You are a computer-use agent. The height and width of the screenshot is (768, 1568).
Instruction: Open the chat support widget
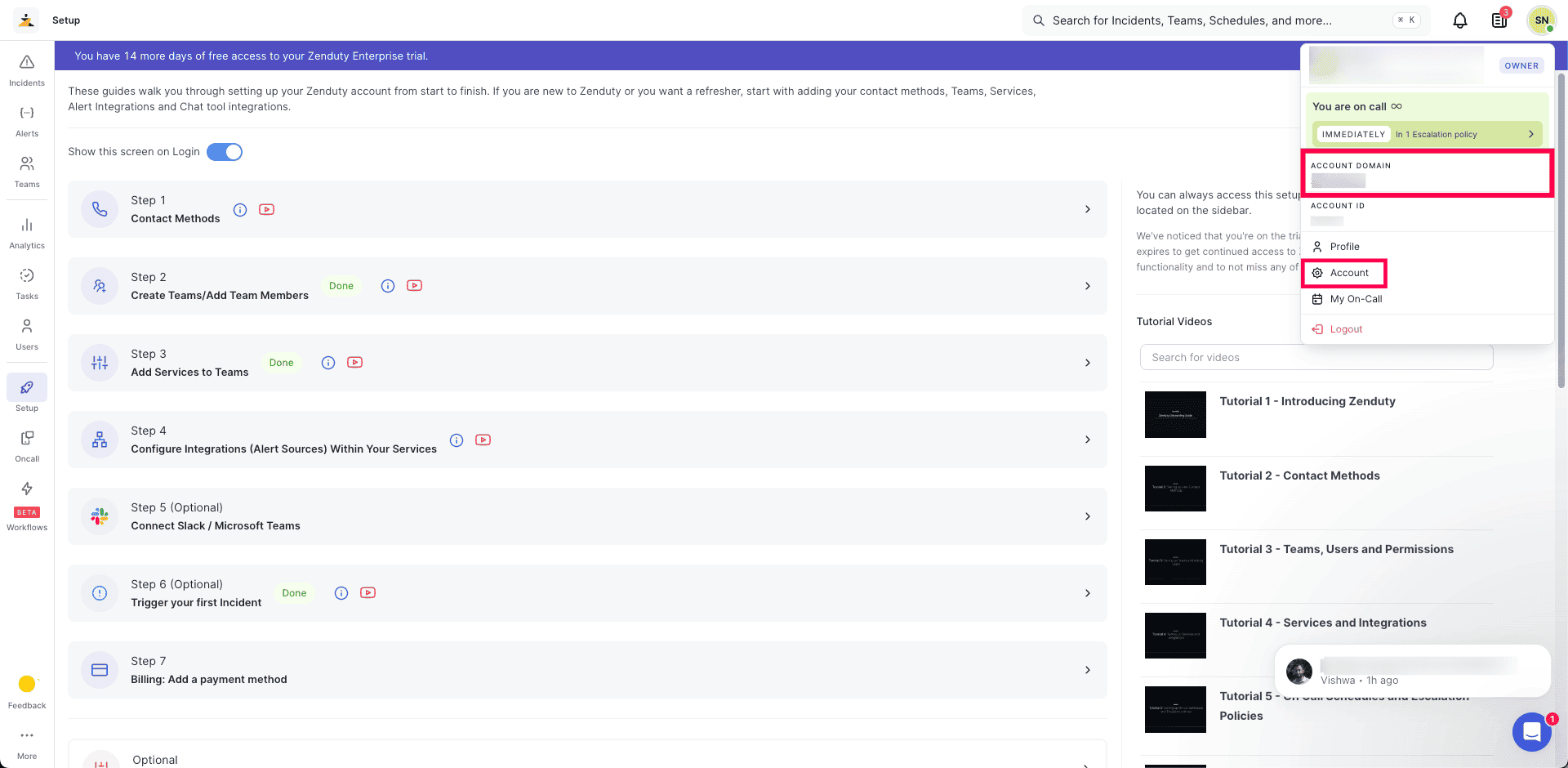1532,731
